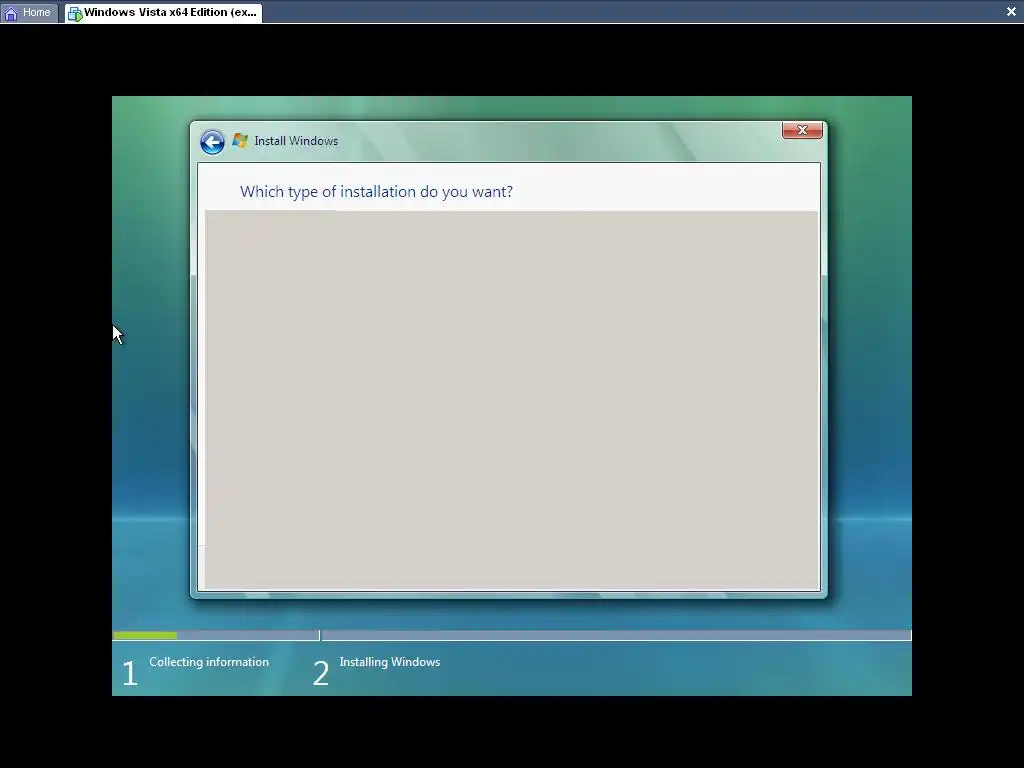Screen dimensions: 1024x768
Task: Open the Home tab
Action: pyautogui.click(x=29, y=12)
